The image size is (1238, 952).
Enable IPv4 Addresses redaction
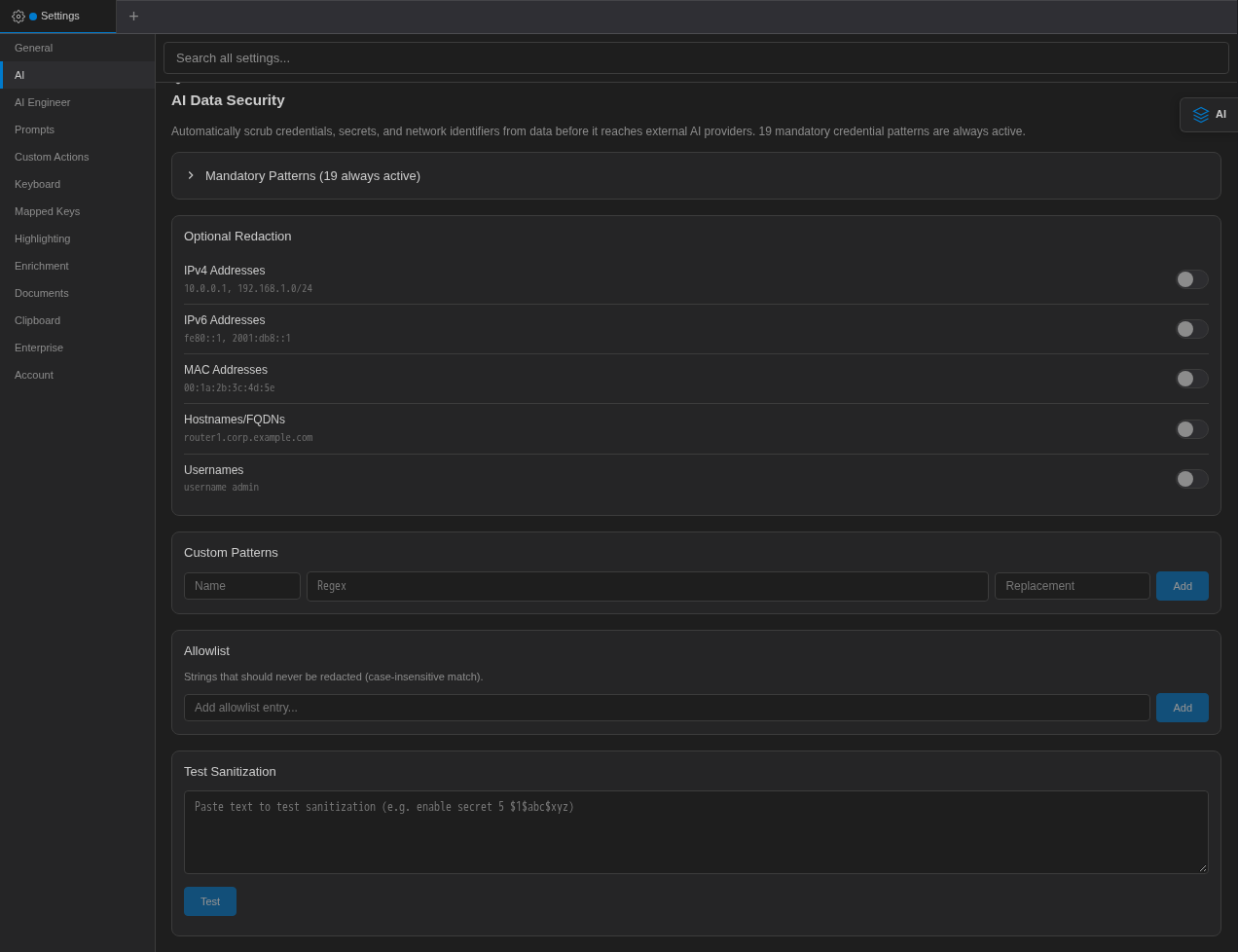point(1191,279)
